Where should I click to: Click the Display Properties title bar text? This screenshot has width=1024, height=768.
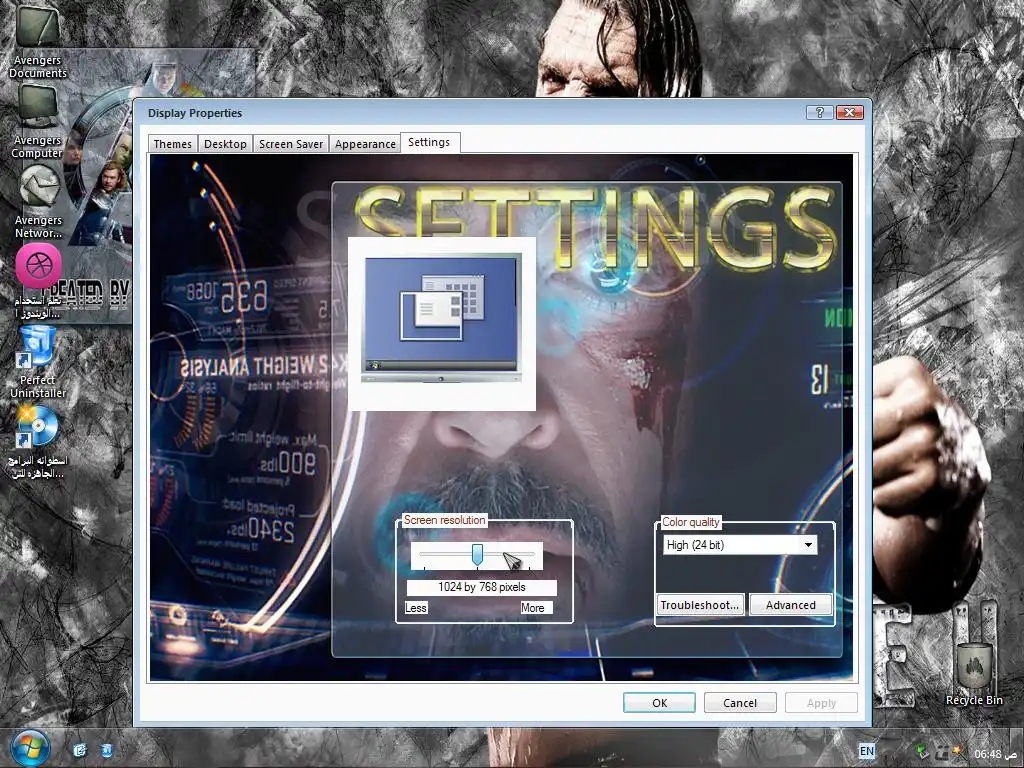195,113
